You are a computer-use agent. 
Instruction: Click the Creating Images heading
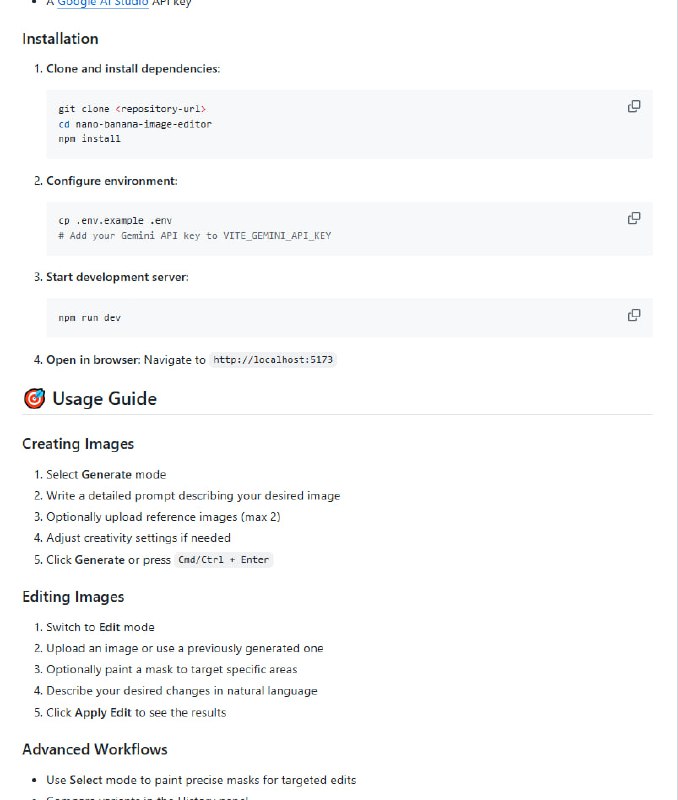[78, 443]
